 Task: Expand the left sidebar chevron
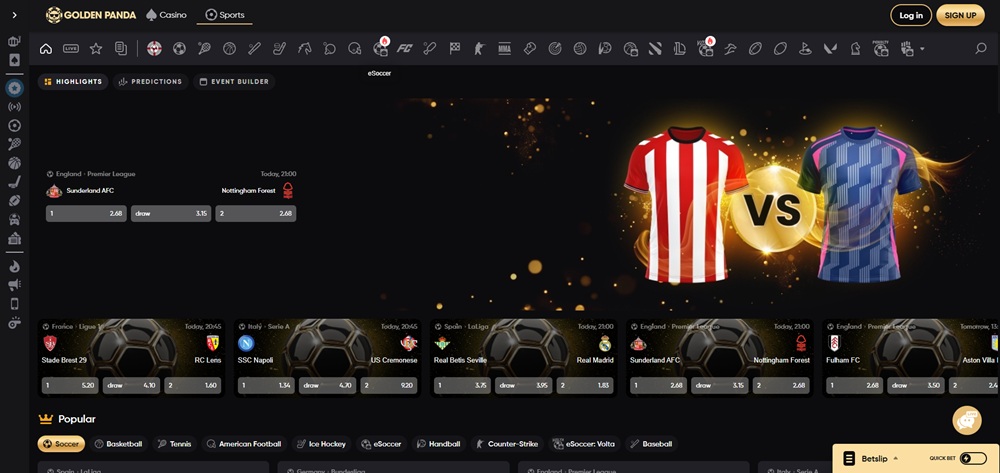[15, 15]
